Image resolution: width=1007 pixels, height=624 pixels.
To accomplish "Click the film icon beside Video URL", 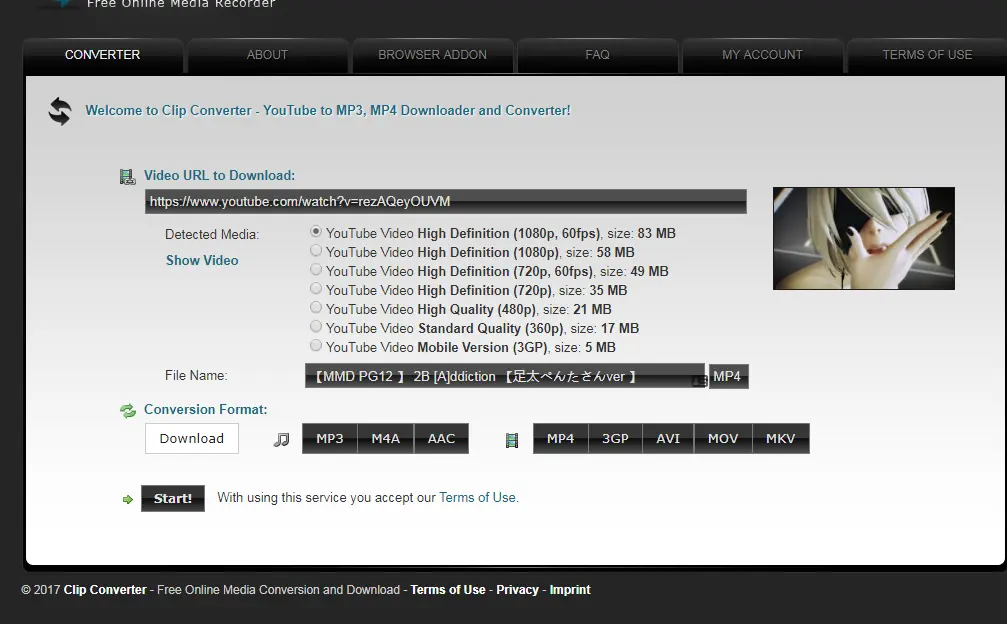I will tap(127, 177).
